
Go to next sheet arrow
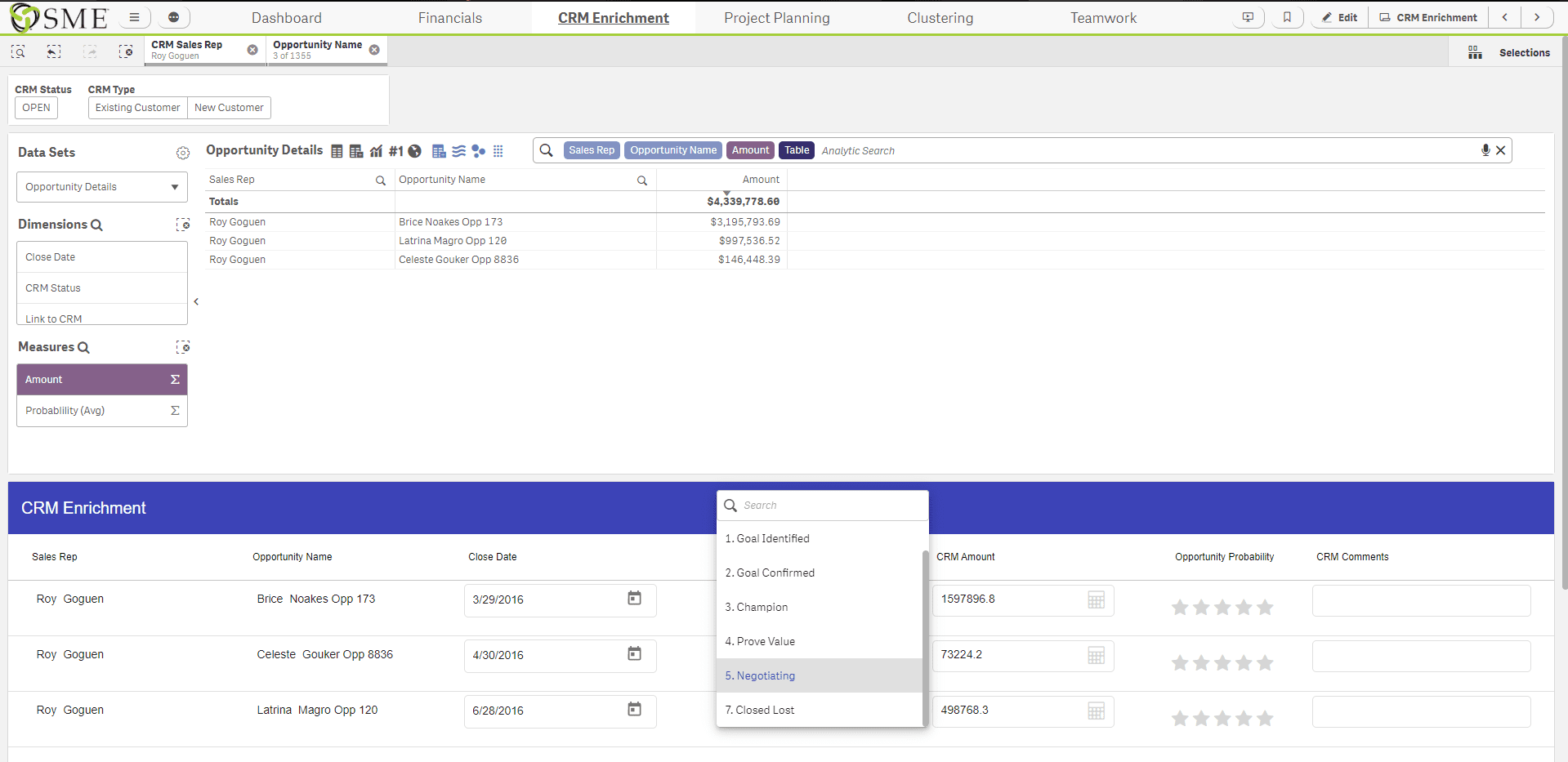click(x=1536, y=17)
